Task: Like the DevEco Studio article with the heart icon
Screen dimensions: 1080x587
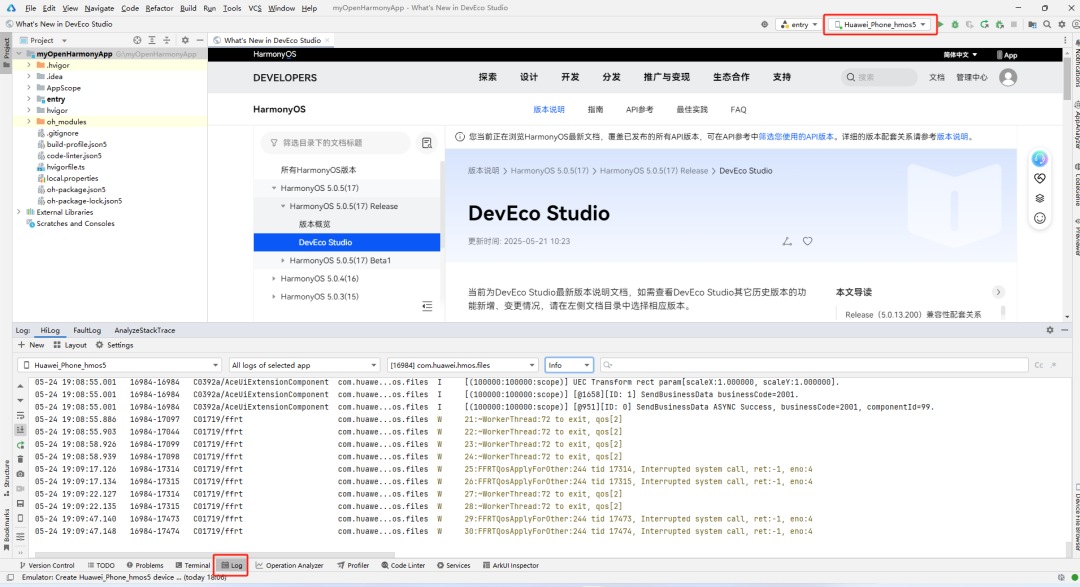Action: pos(807,241)
